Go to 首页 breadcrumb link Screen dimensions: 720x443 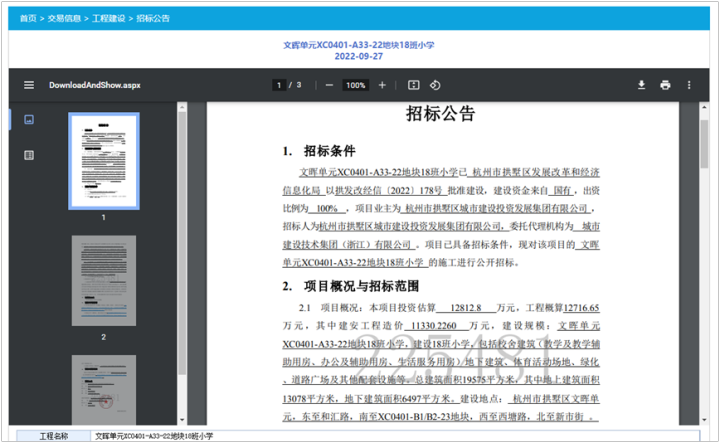[x=28, y=18]
